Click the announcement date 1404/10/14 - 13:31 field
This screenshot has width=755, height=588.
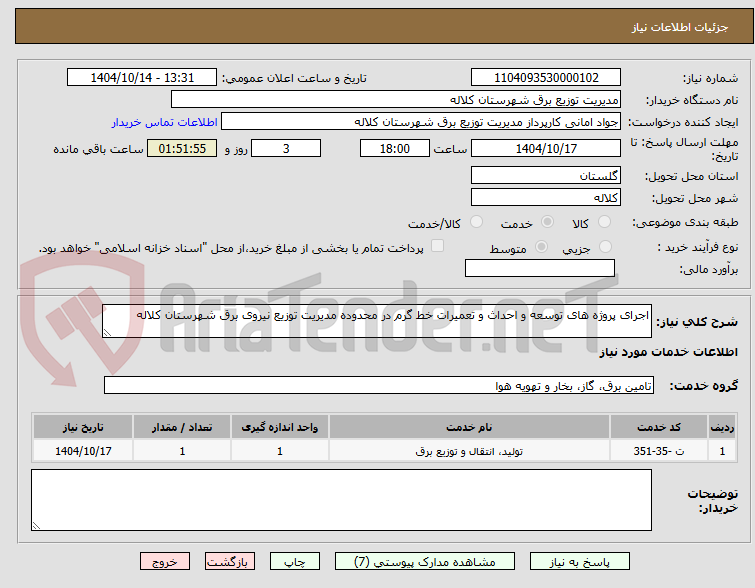click(x=142, y=78)
